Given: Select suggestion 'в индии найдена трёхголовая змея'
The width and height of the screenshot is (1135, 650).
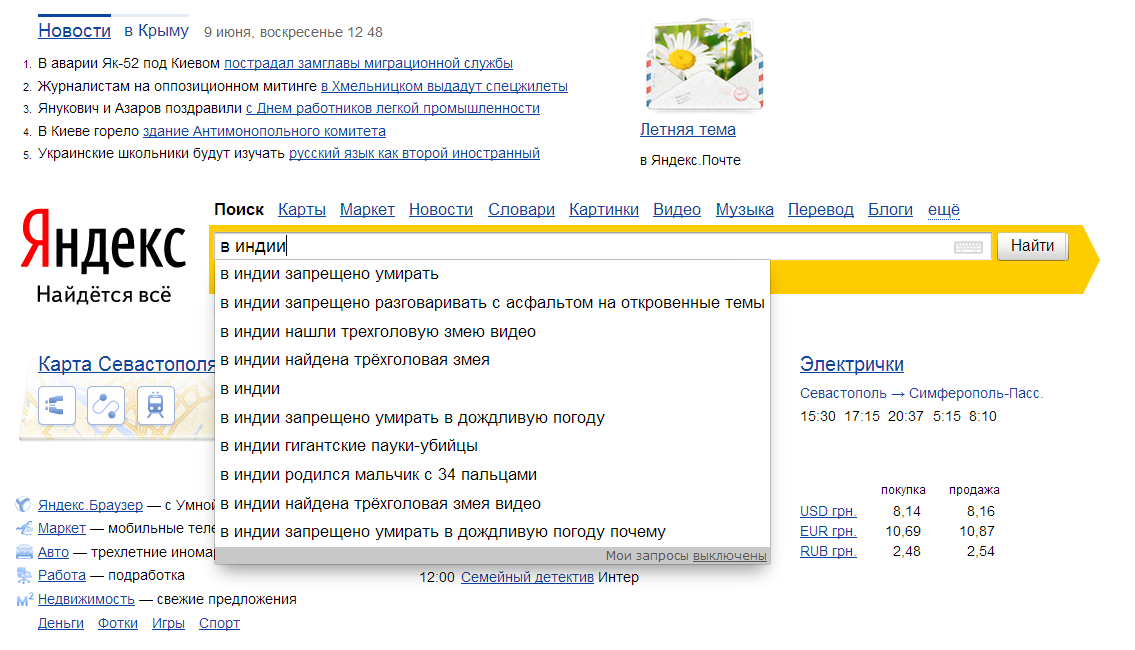Looking at the screenshot, I should [492, 360].
